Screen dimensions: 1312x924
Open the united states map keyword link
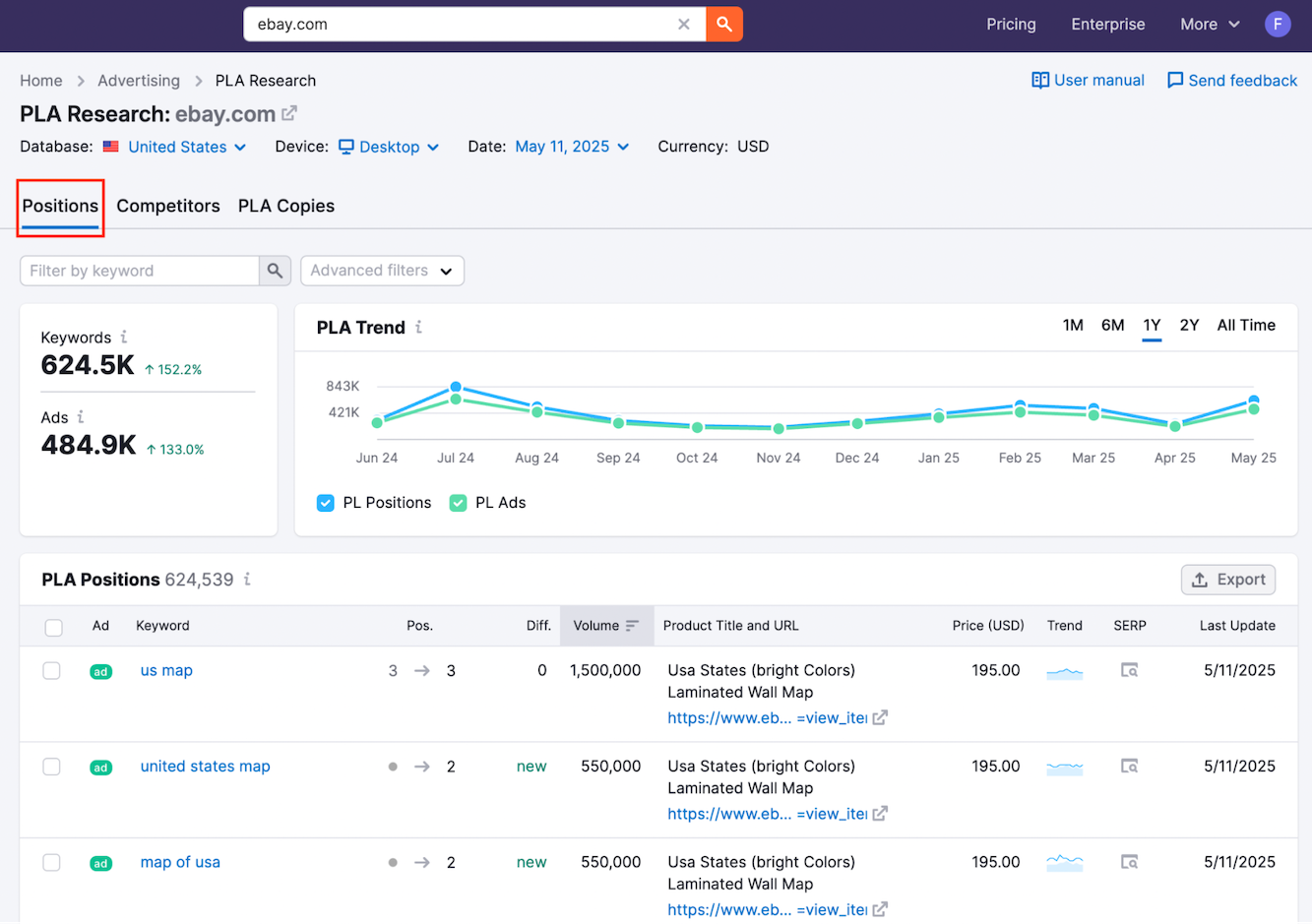click(x=205, y=767)
